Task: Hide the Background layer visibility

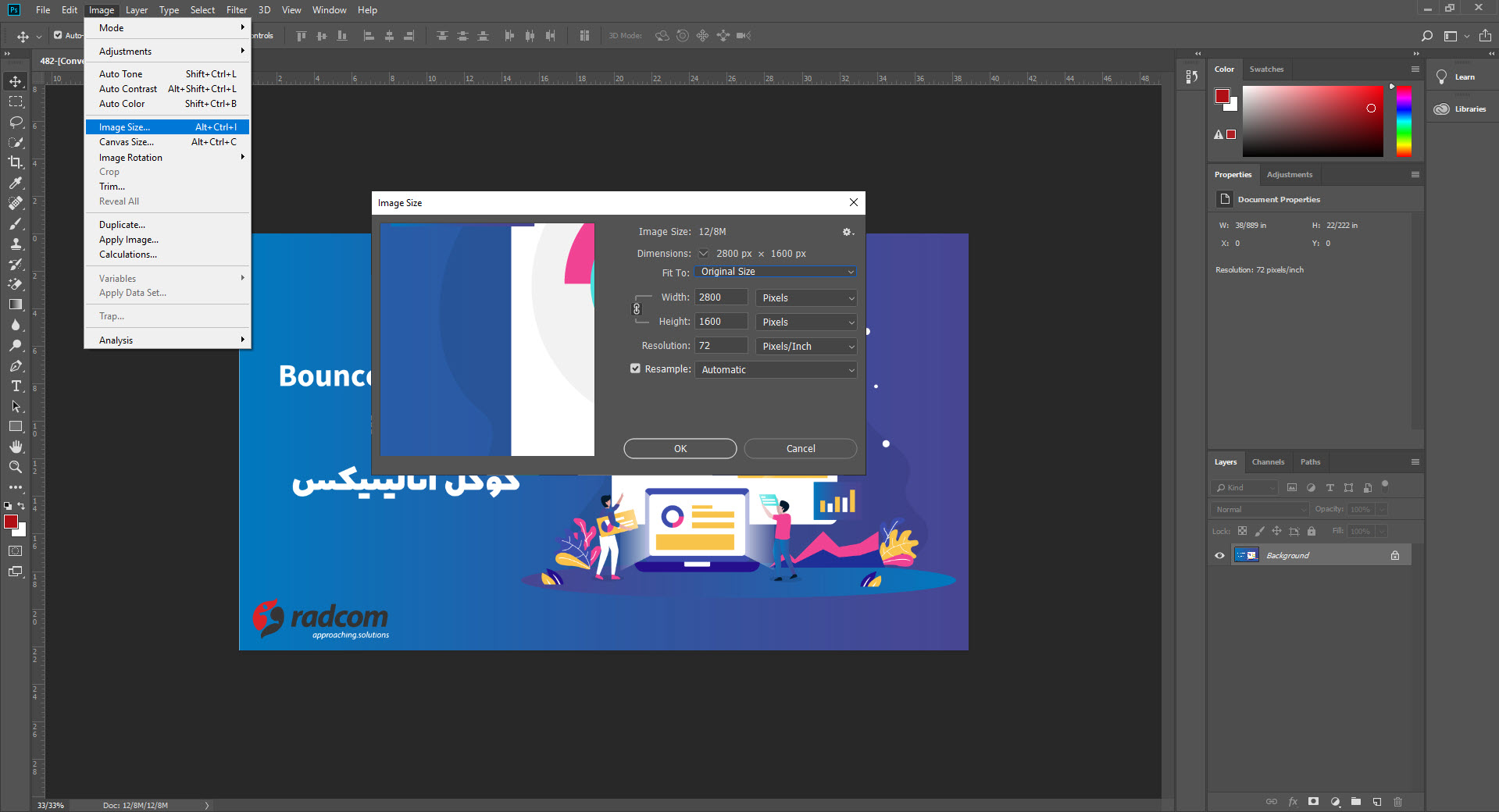Action: 1219,555
